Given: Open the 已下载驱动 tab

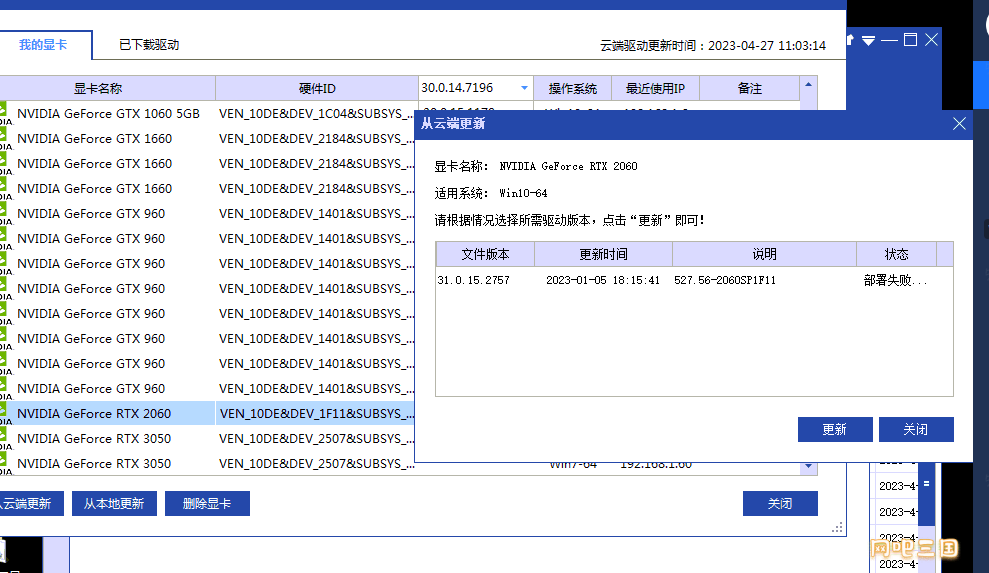Looking at the screenshot, I should 149,45.
